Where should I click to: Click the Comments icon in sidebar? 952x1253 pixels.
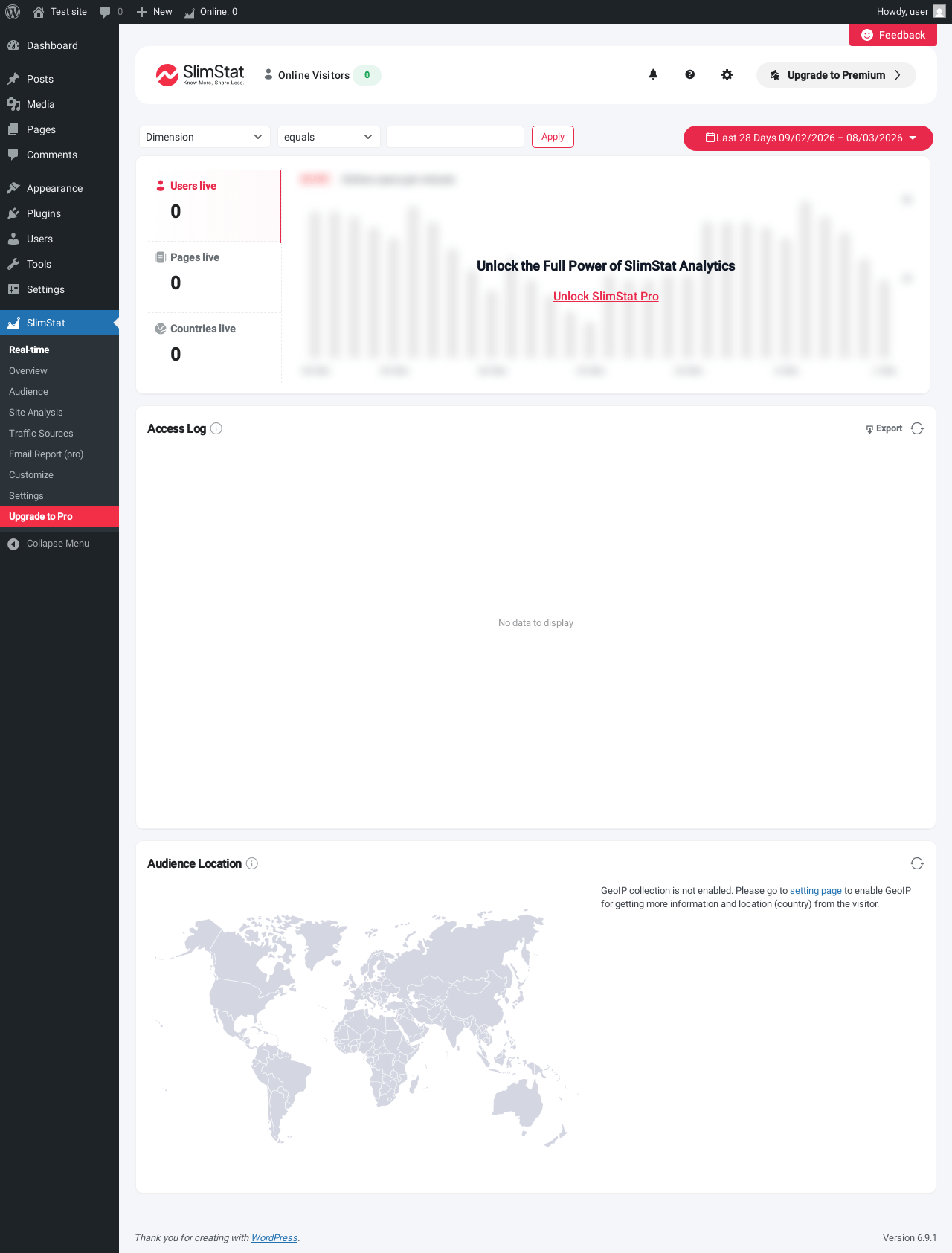[x=13, y=155]
